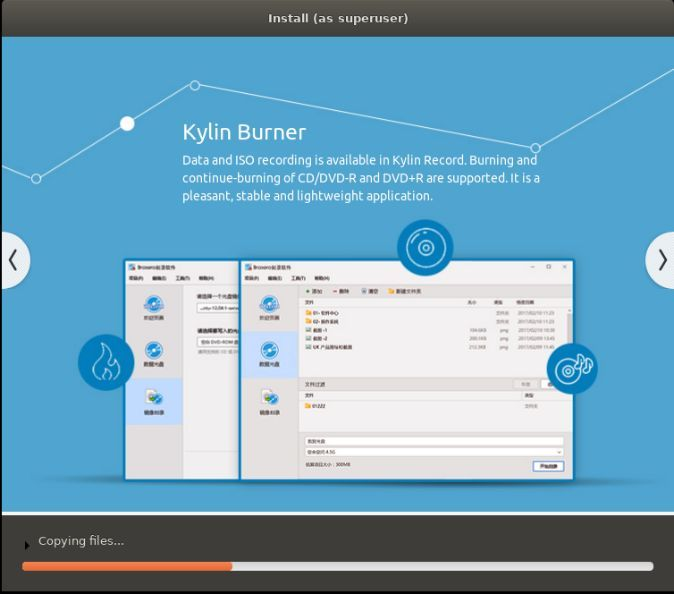Click the music disc icon circle
Screen dimensions: 674x594
(572, 368)
